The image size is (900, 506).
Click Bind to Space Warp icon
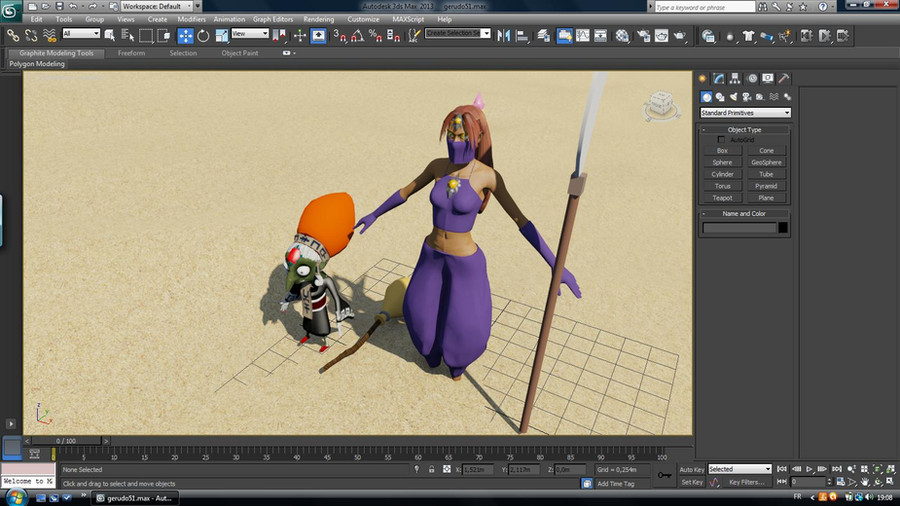coord(50,36)
